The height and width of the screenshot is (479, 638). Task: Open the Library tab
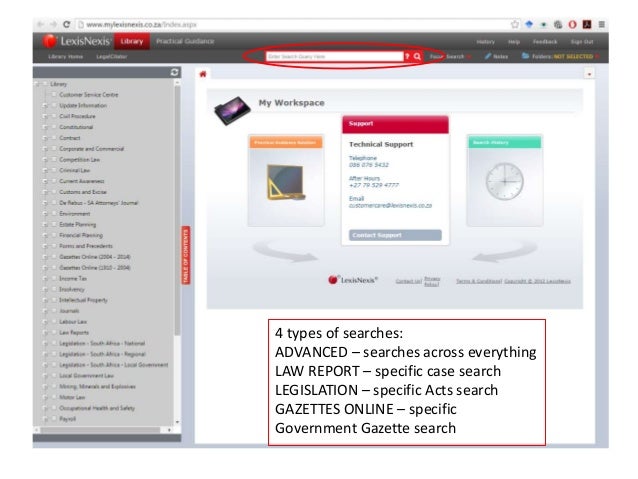point(132,41)
